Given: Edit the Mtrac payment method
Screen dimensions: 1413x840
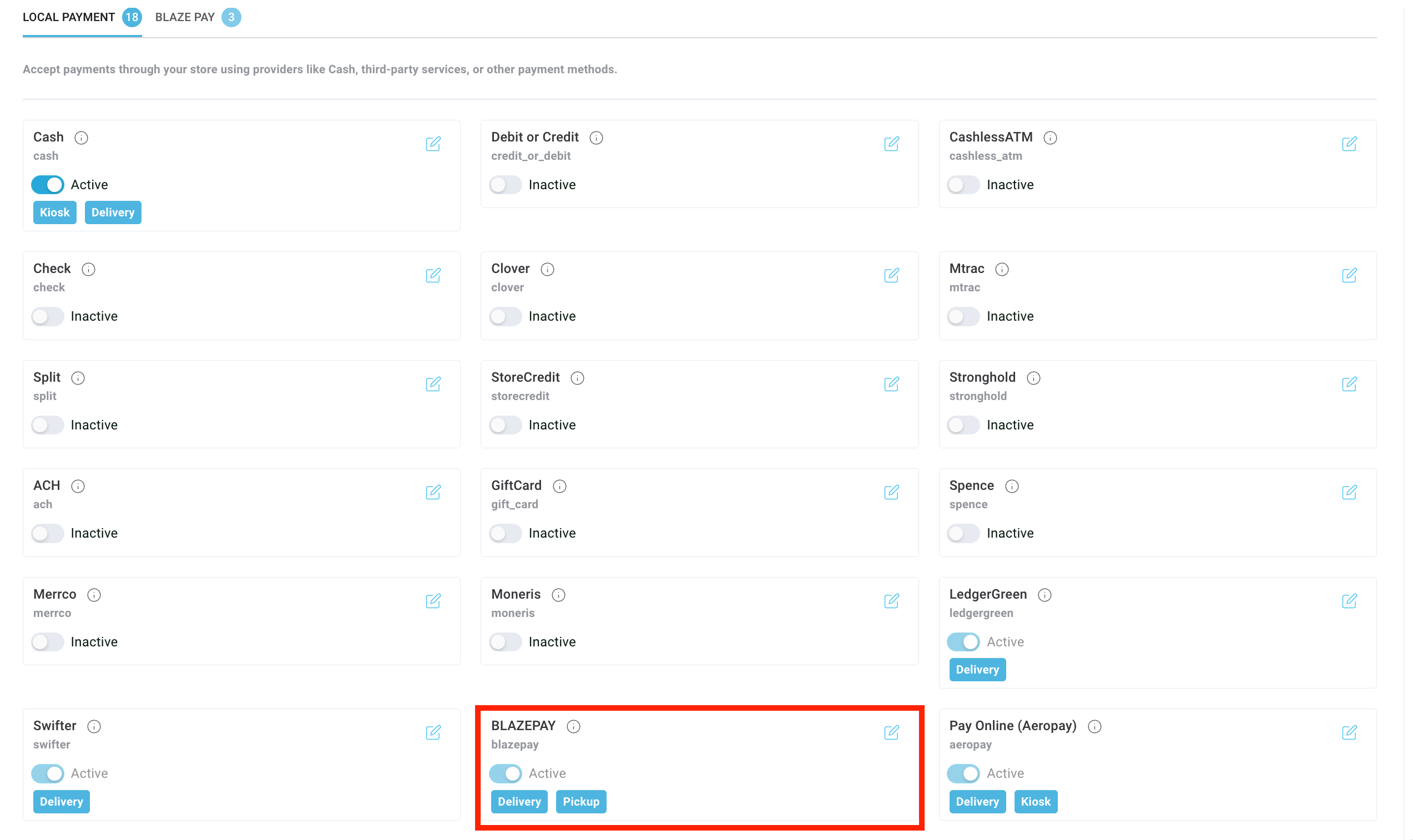Looking at the screenshot, I should (x=1349, y=275).
